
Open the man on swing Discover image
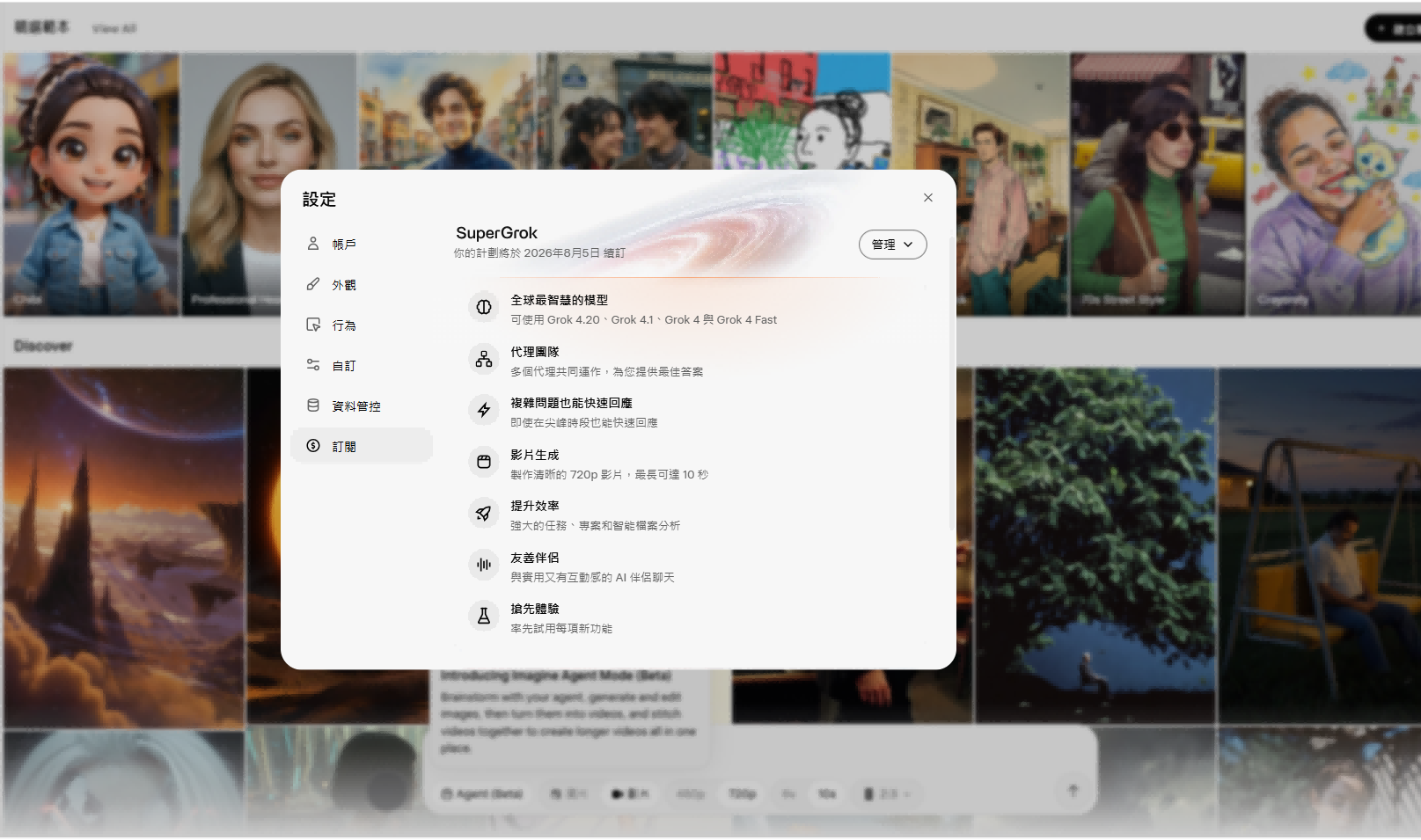click(1319, 545)
